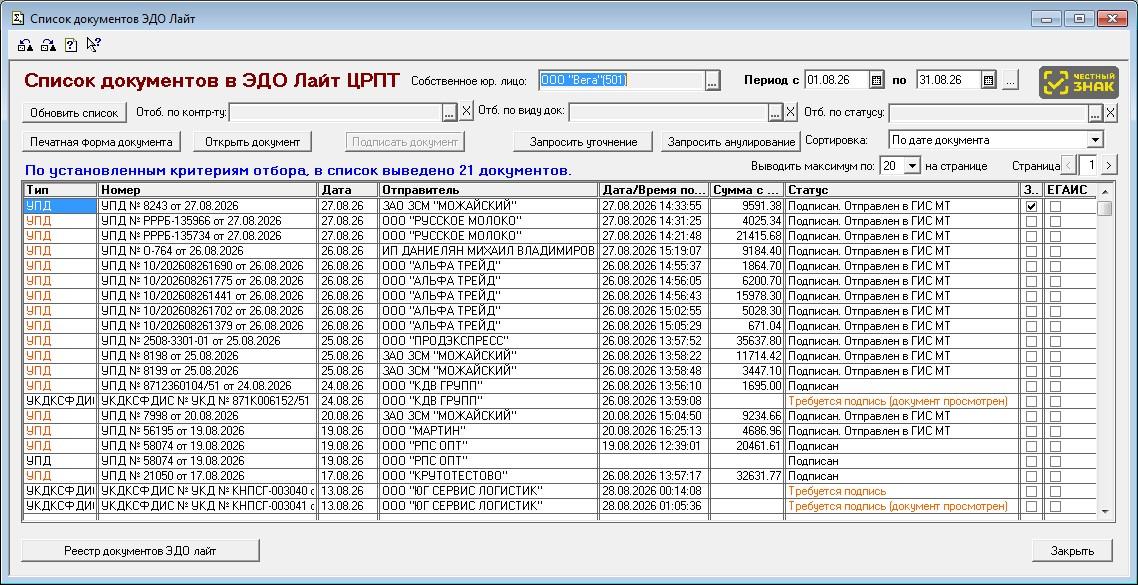Image resolution: width=1138 pixels, height=585 pixels.
Task: Click status Требуется подпись for КНПСГ-003040 row
Action: (x=902, y=491)
